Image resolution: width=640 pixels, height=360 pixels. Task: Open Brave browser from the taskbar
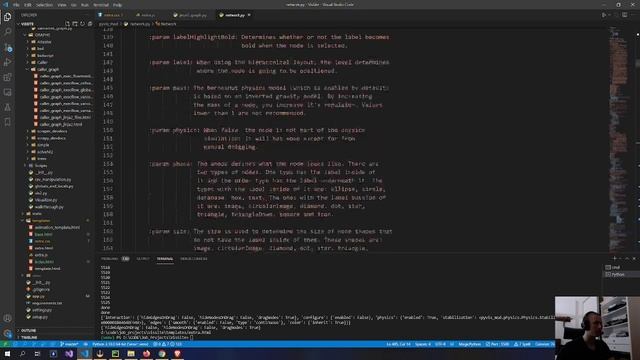[x=178, y=353]
